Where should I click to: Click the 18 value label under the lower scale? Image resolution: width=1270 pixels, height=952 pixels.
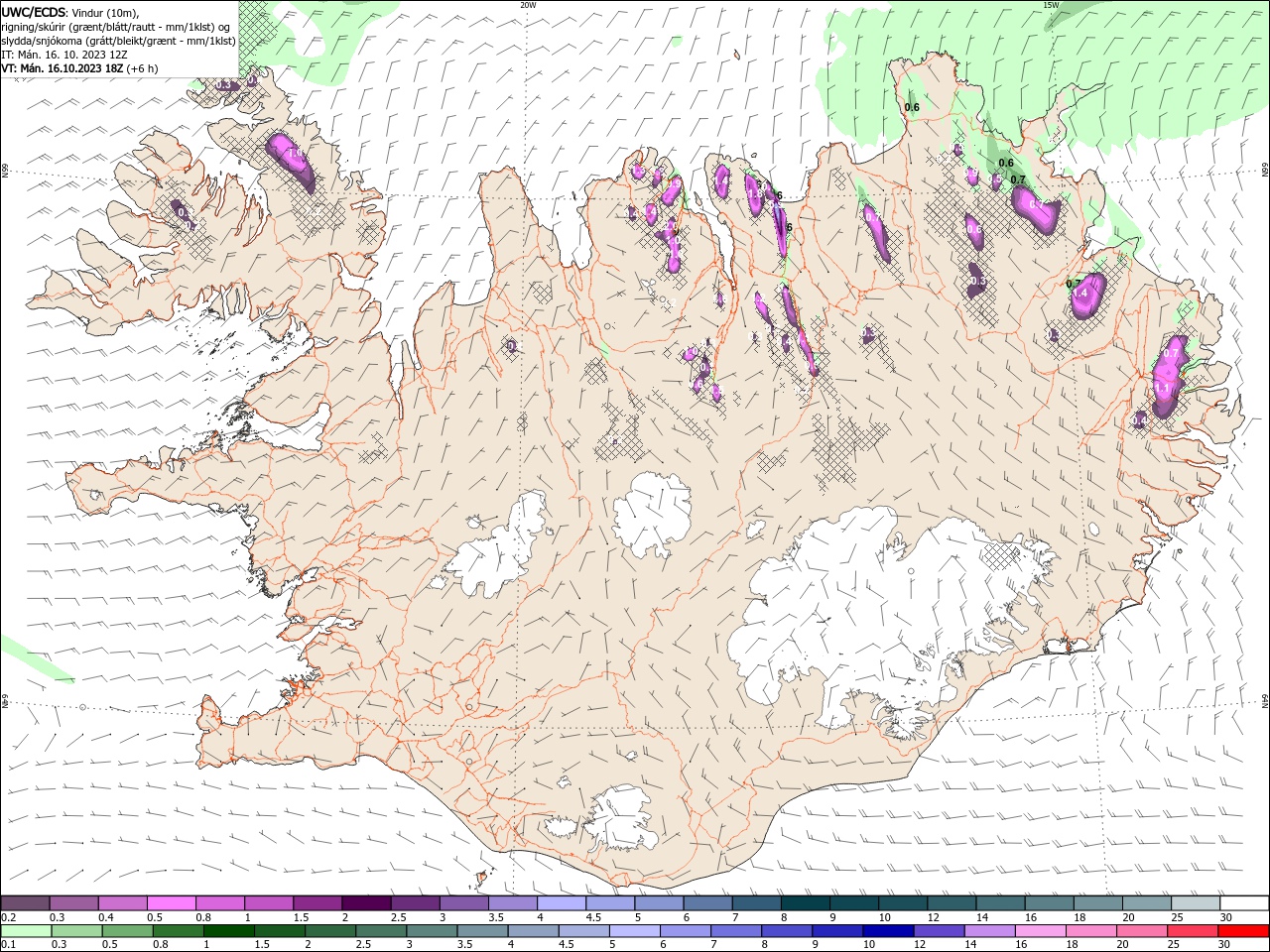1072,945
